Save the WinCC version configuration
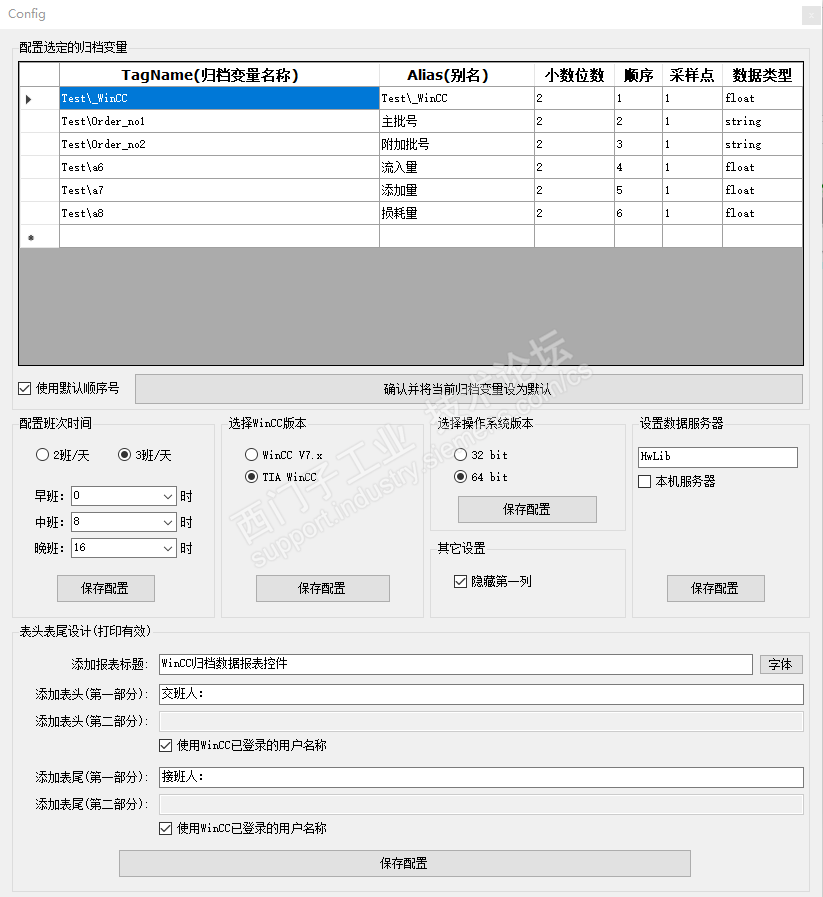This screenshot has height=897, width=823. tap(323, 588)
